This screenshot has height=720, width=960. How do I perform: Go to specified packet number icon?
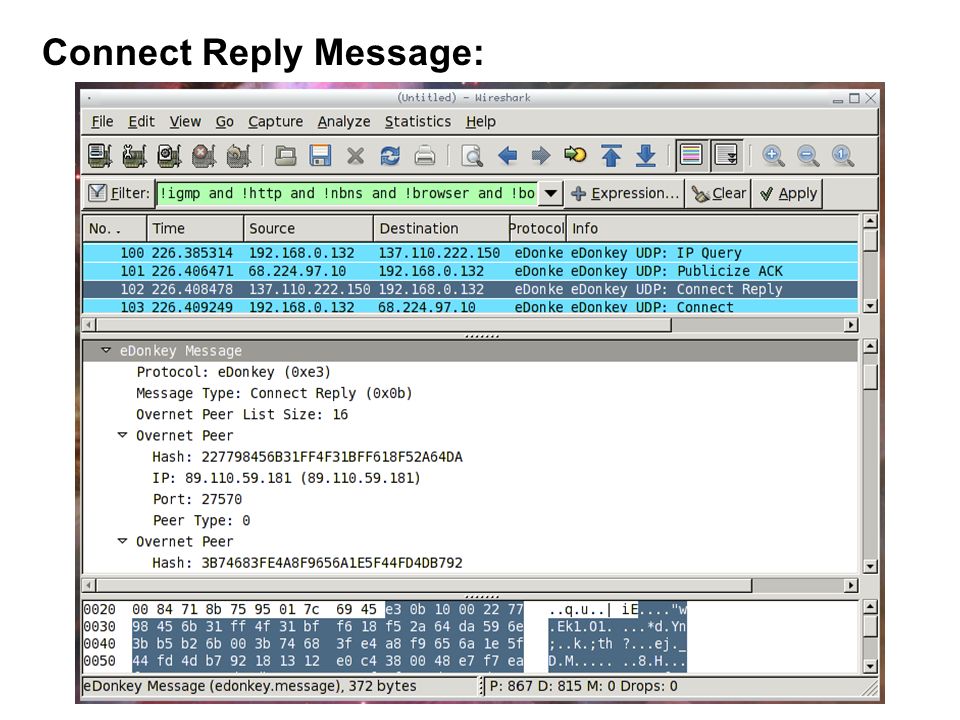[x=576, y=155]
